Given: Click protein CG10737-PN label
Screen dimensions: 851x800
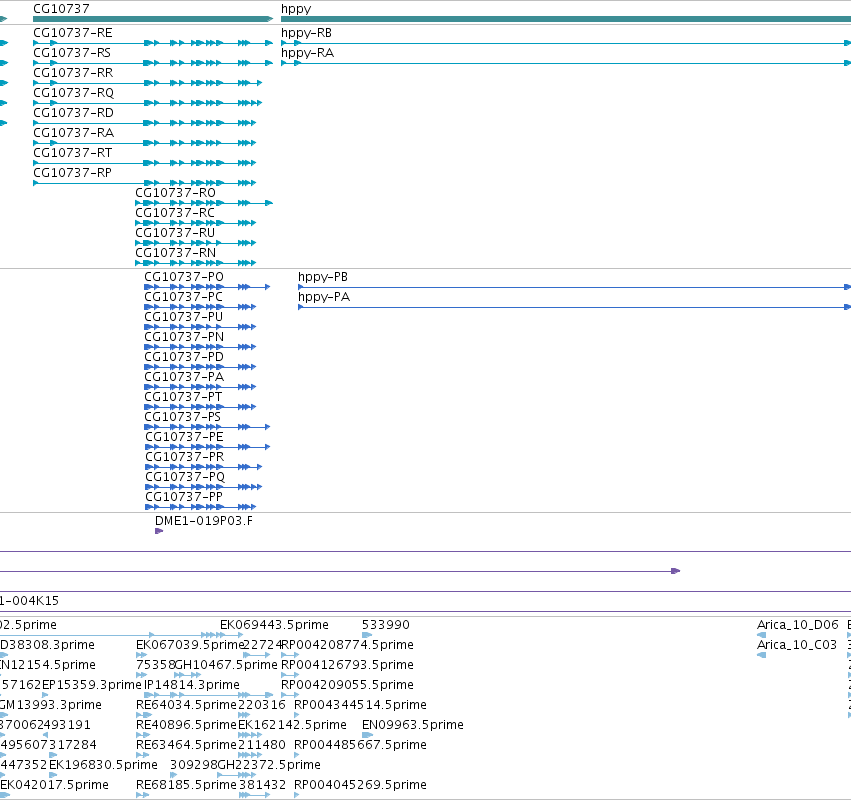Looking at the screenshot, I should pos(184,337).
